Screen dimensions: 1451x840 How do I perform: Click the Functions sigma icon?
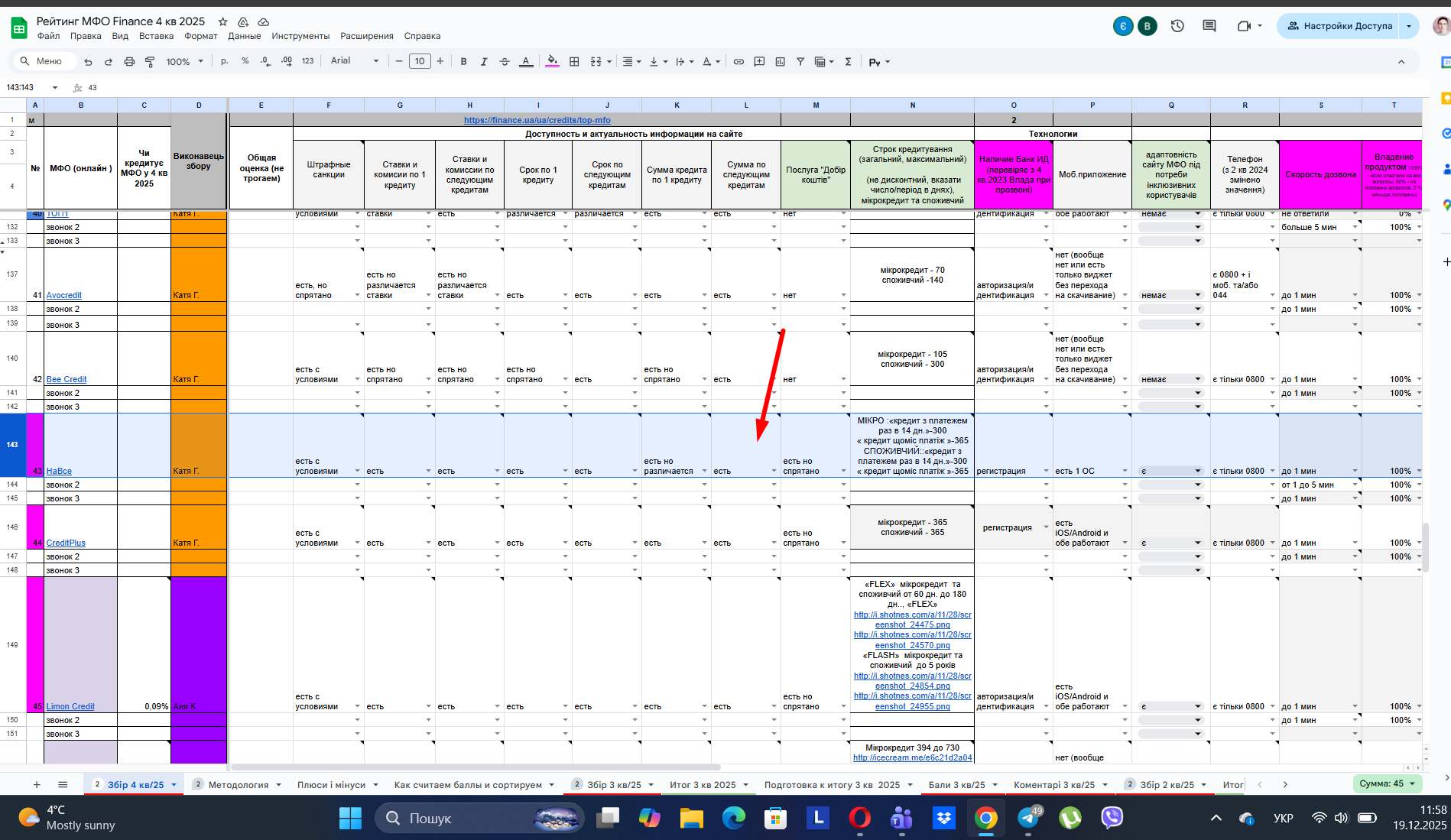click(848, 61)
